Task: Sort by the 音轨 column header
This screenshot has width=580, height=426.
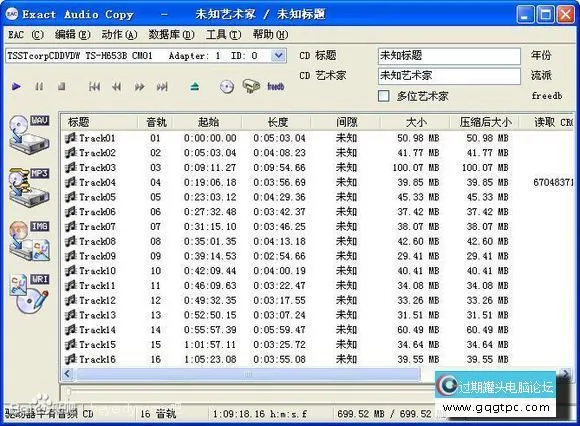Action: click(x=155, y=122)
